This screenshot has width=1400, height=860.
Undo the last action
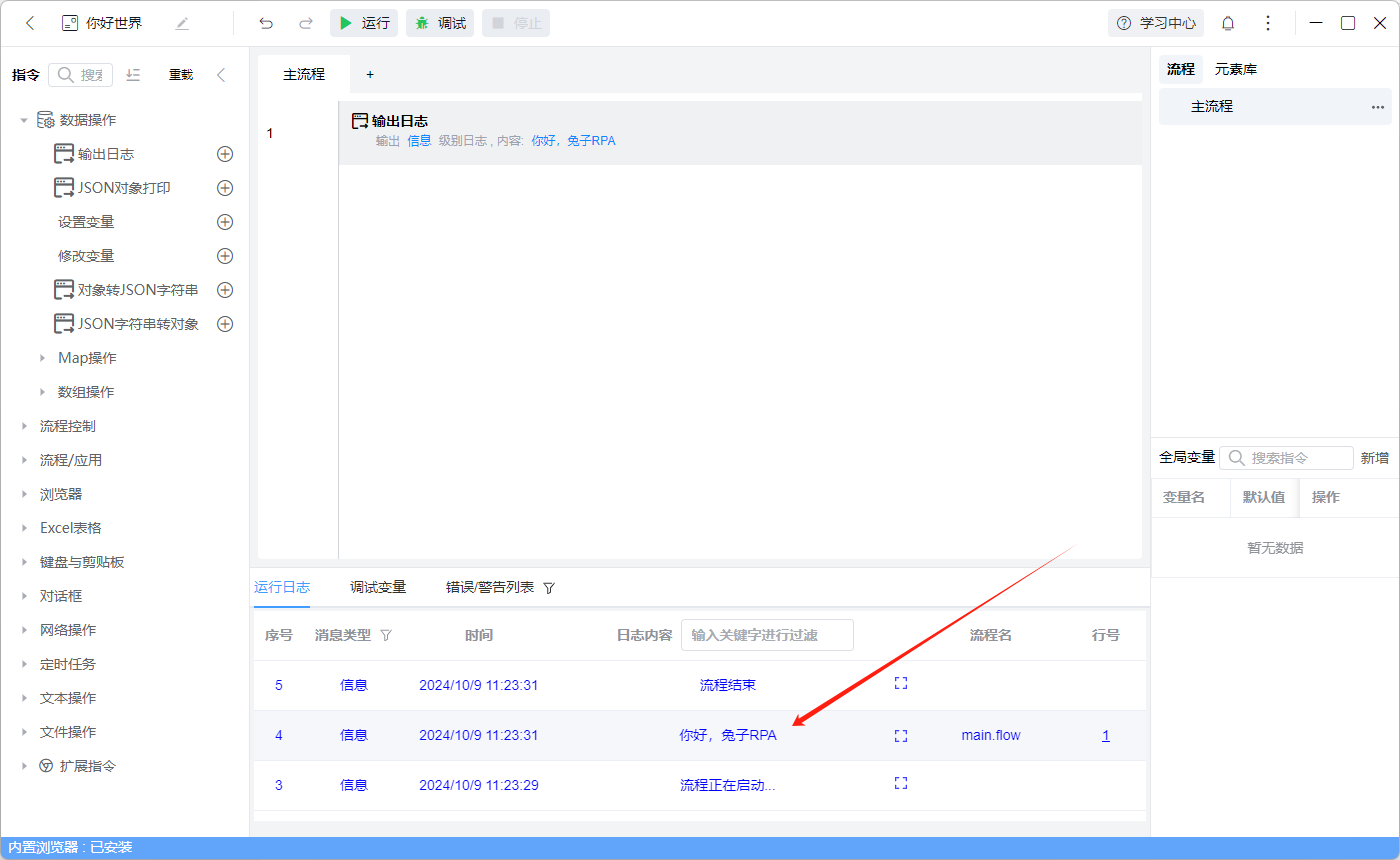point(265,23)
